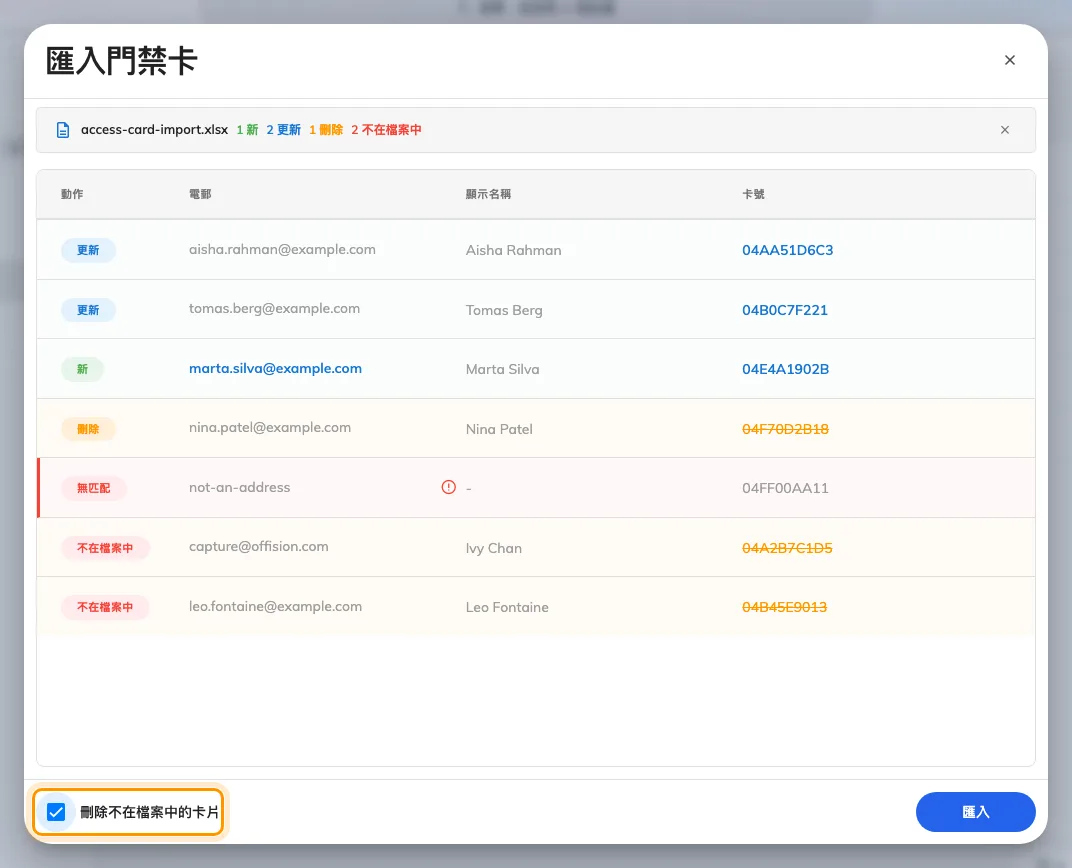1072x868 pixels.
Task: Click name Nina Patel
Action: (499, 429)
